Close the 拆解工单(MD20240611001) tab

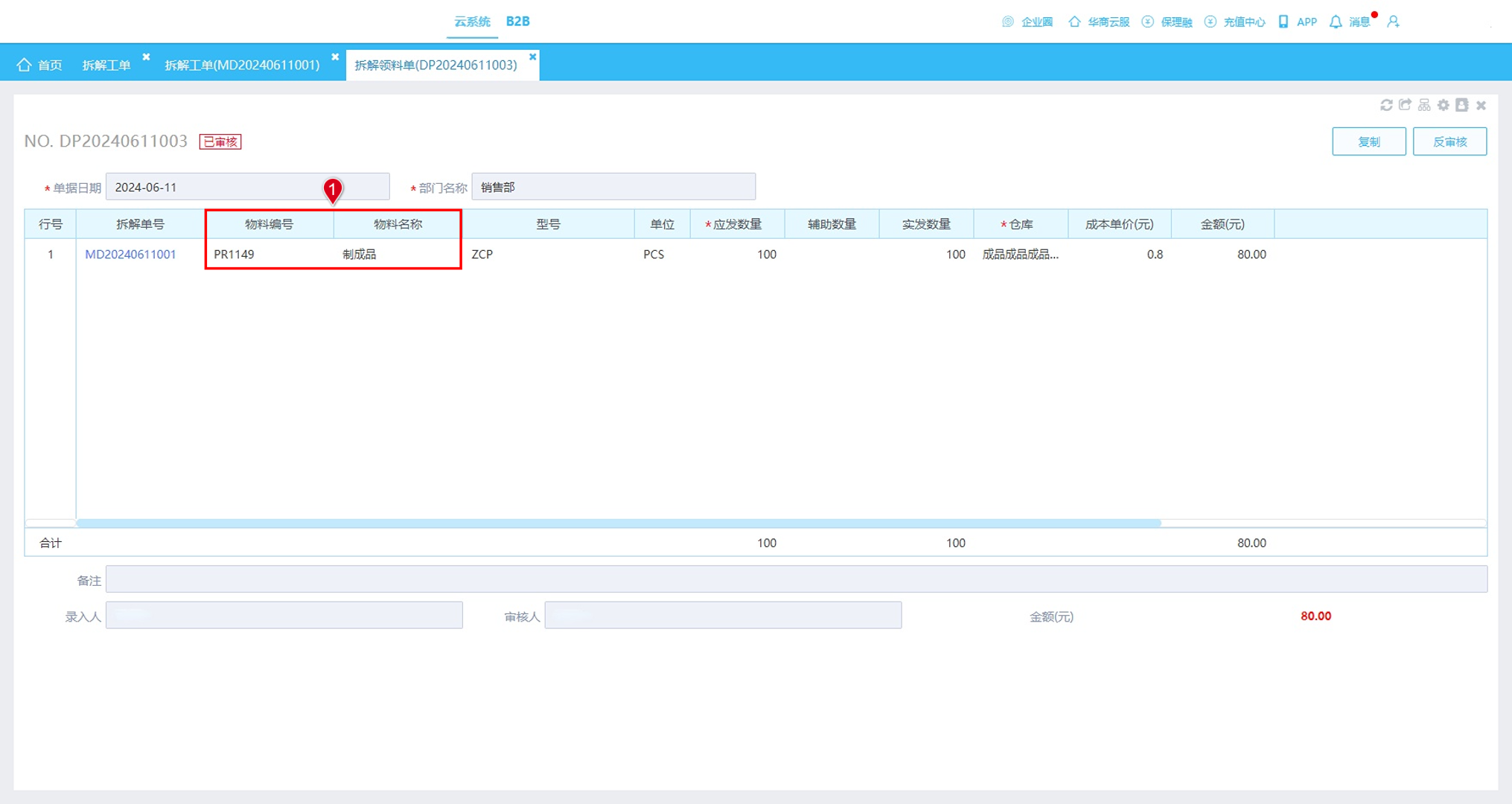pyautogui.click(x=335, y=57)
